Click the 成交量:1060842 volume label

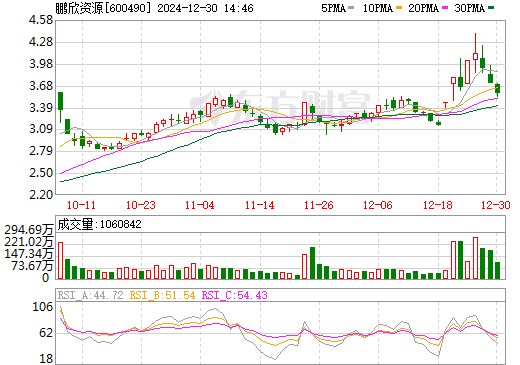tap(99, 224)
